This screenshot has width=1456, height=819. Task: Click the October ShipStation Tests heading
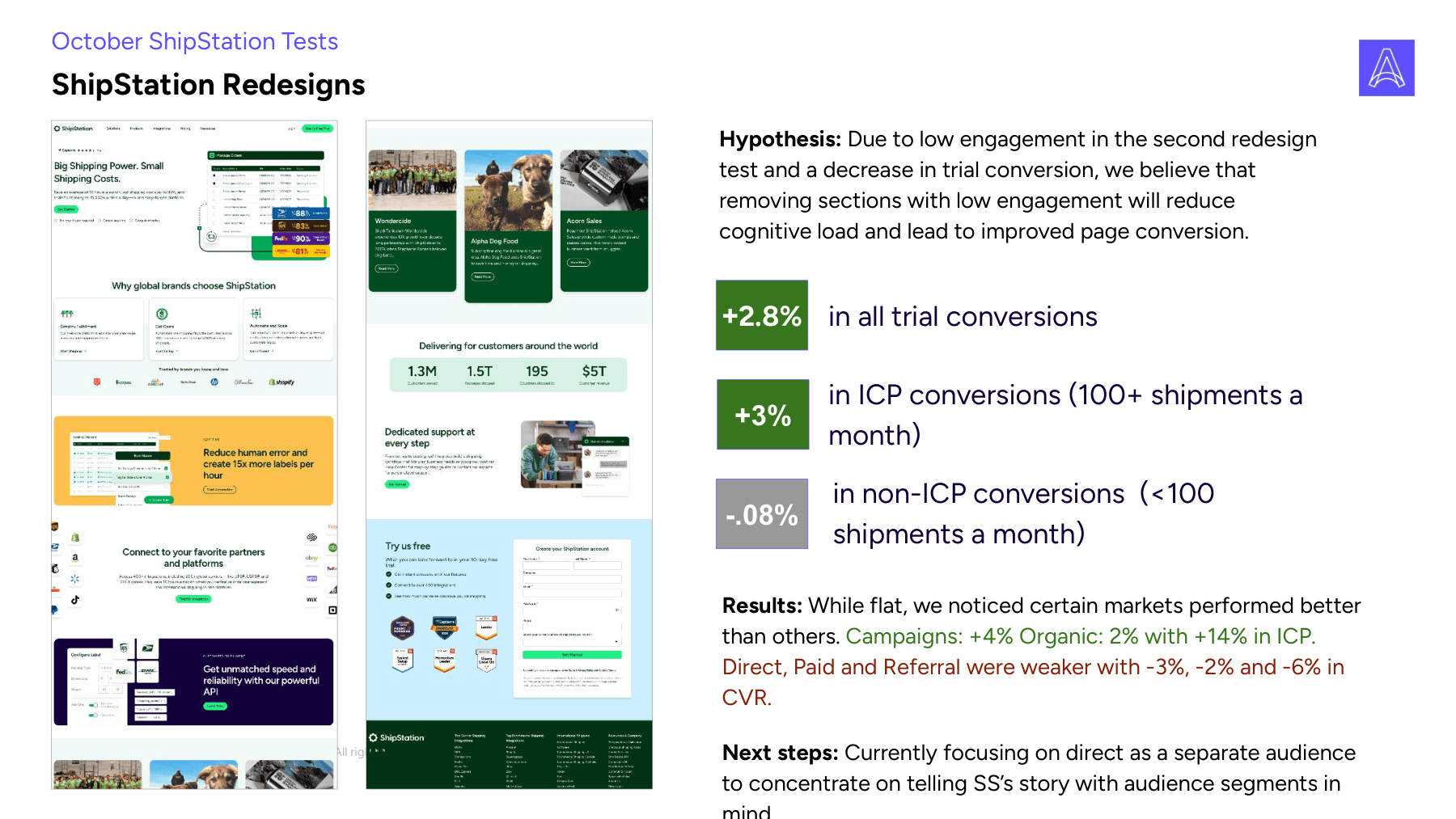click(x=195, y=41)
